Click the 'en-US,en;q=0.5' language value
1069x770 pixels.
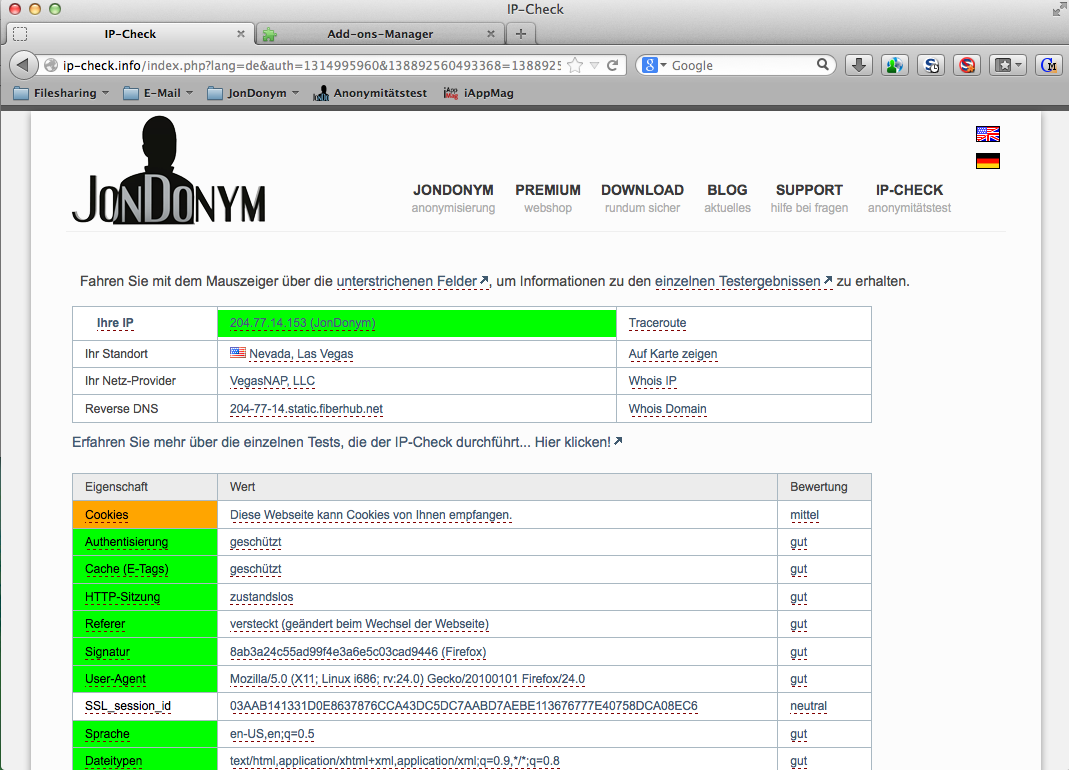(272, 734)
